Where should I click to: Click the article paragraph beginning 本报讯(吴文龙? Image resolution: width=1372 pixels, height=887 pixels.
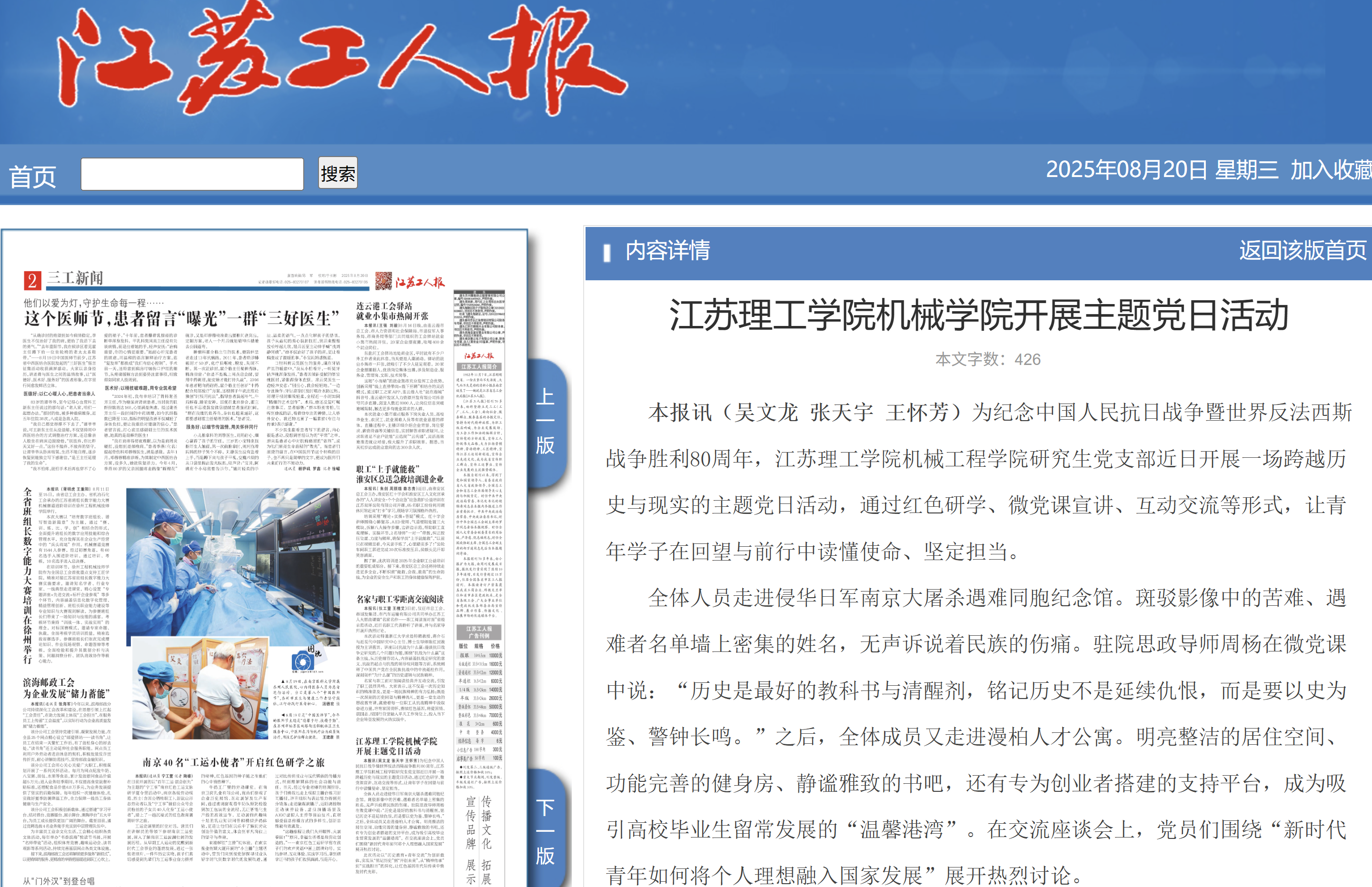point(978,482)
